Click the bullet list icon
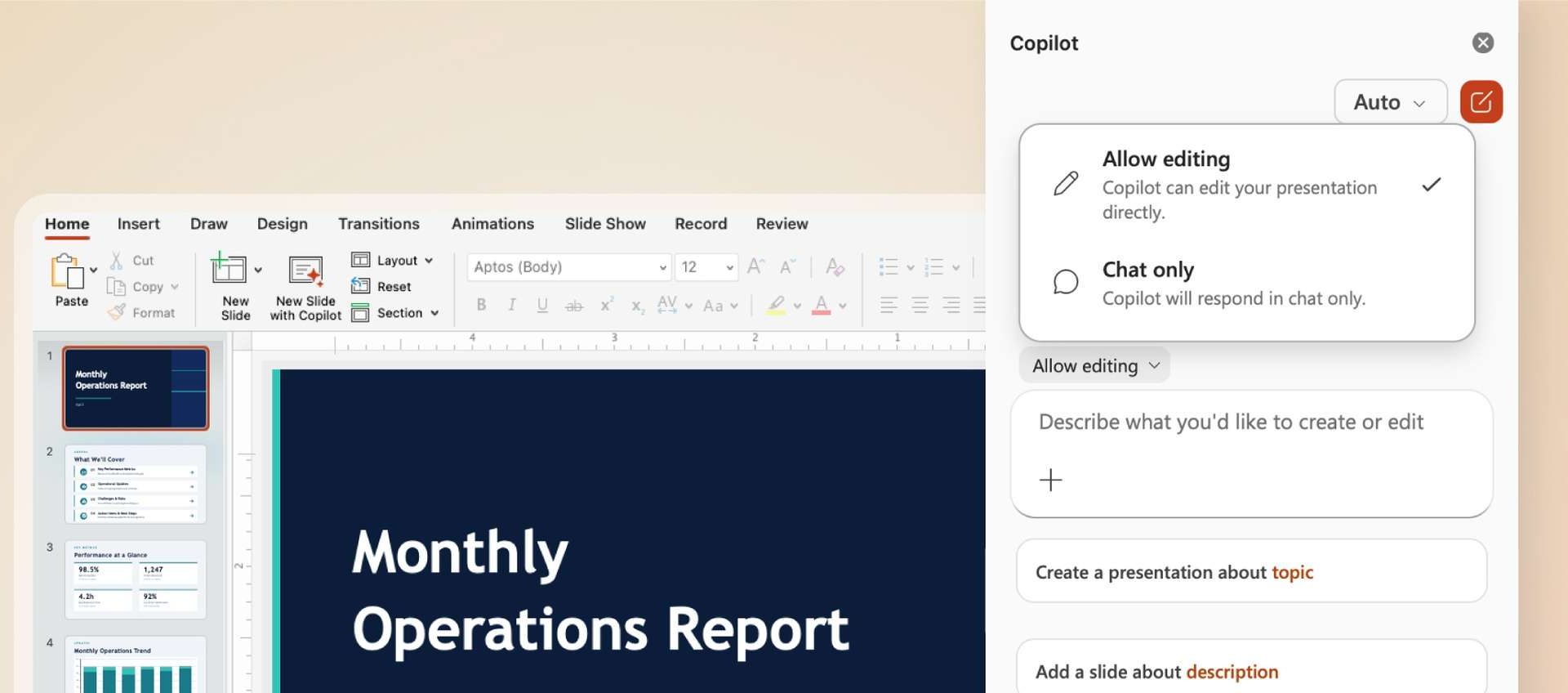1568x693 pixels. [x=889, y=266]
